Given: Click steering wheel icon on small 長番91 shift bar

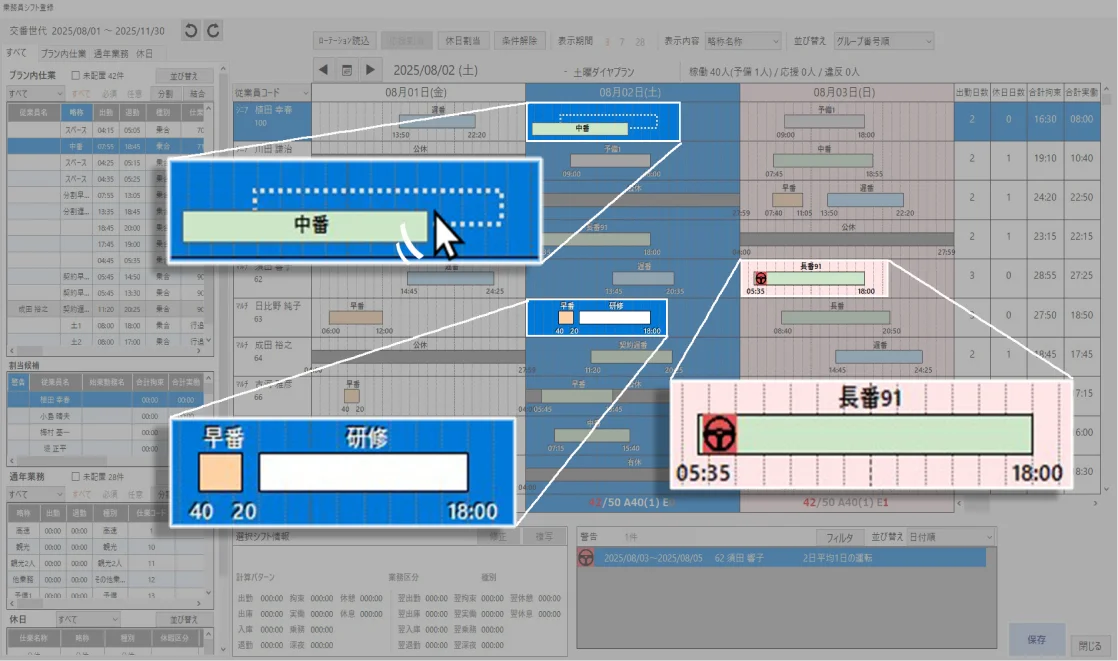Looking at the screenshot, I should (x=761, y=278).
